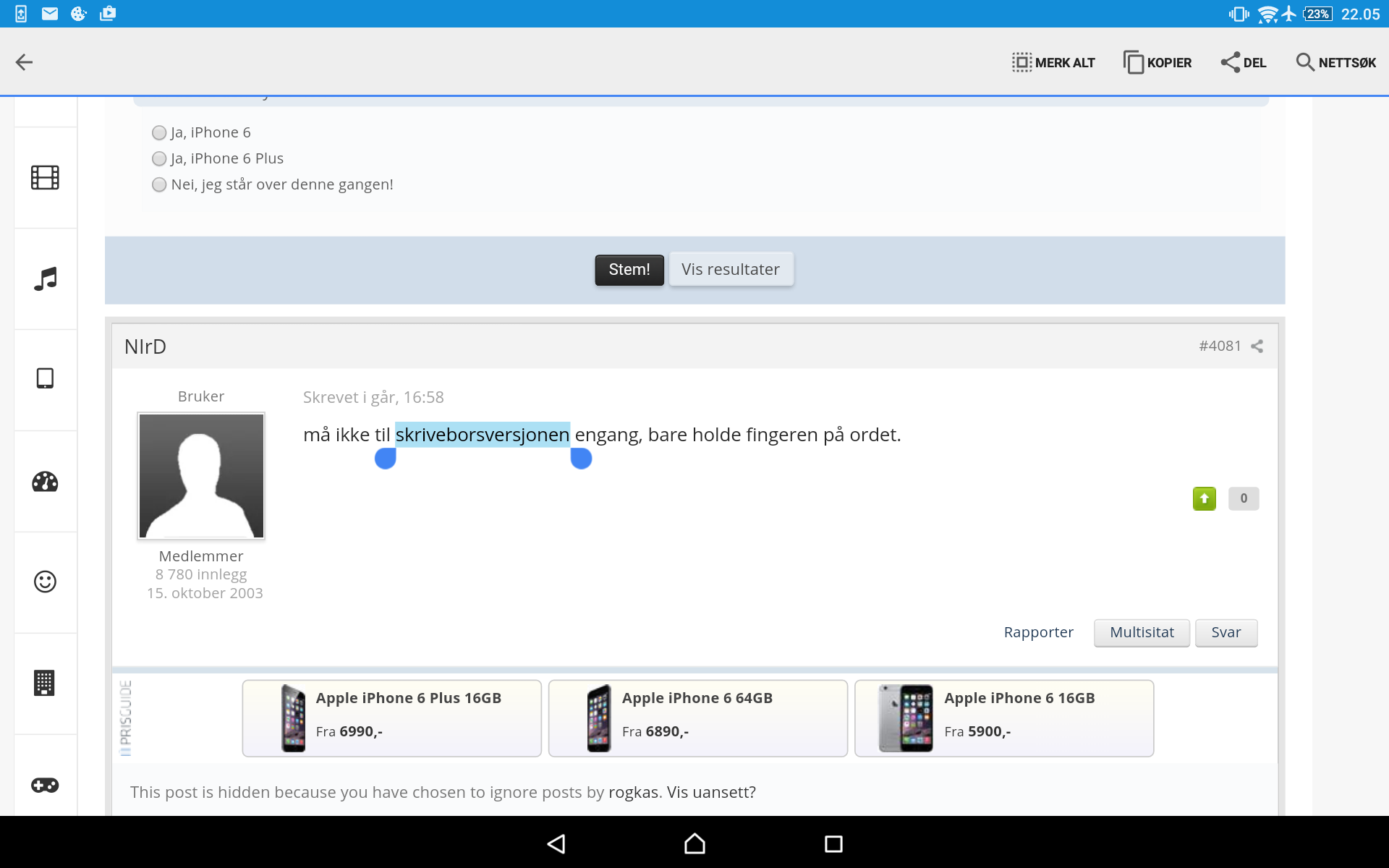Open the smiley face sidebar icon
The width and height of the screenshot is (1389, 868).
pyautogui.click(x=45, y=582)
